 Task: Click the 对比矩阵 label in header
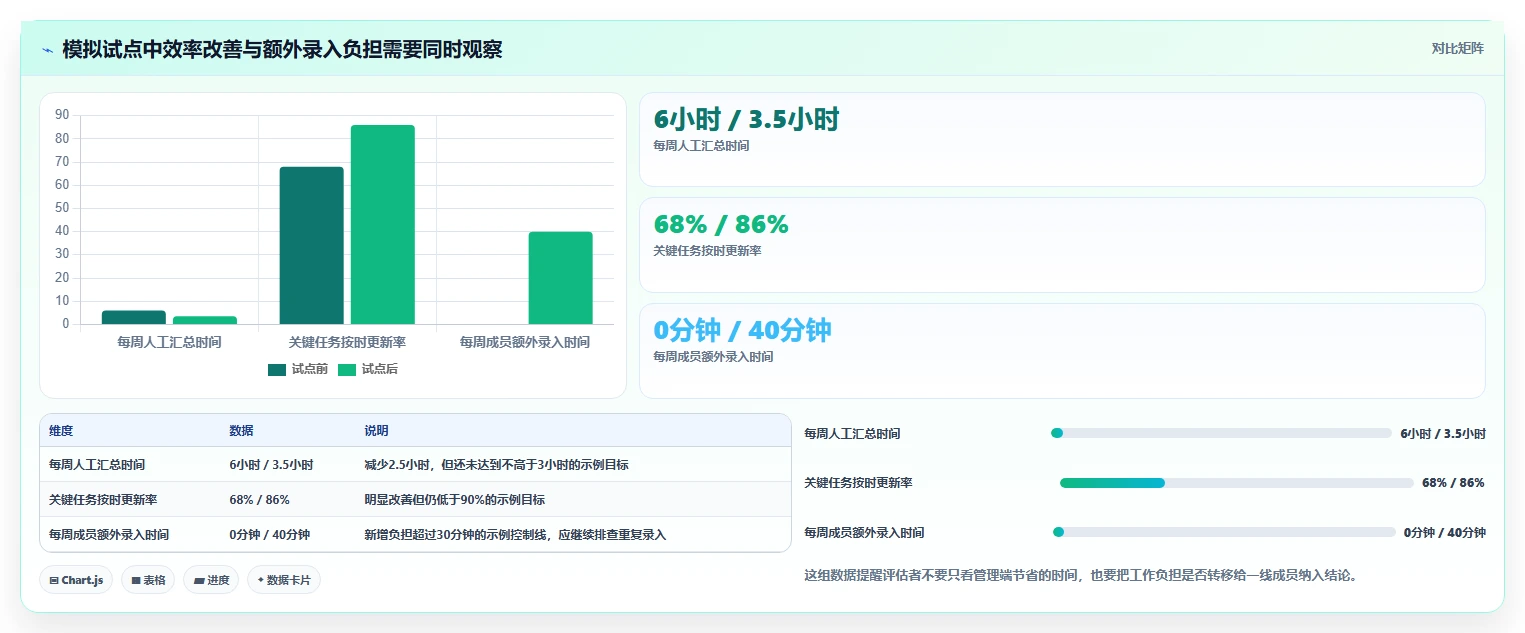click(x=1457, y=48)
